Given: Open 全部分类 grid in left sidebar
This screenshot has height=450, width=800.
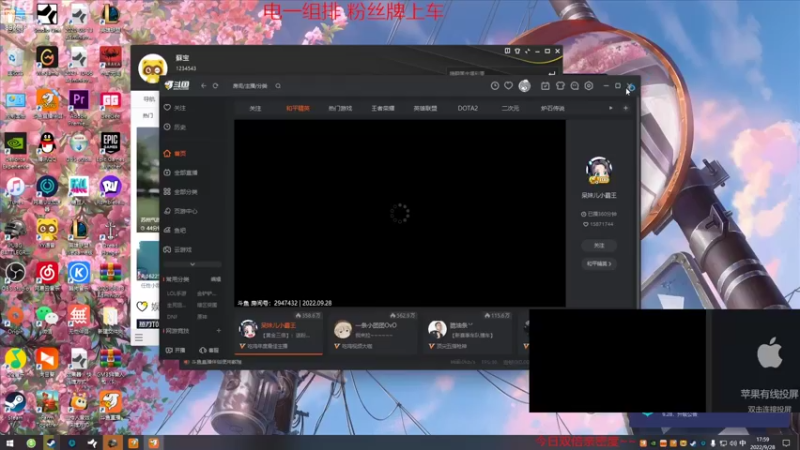Looking at the screenshot, I should [181, 192].
